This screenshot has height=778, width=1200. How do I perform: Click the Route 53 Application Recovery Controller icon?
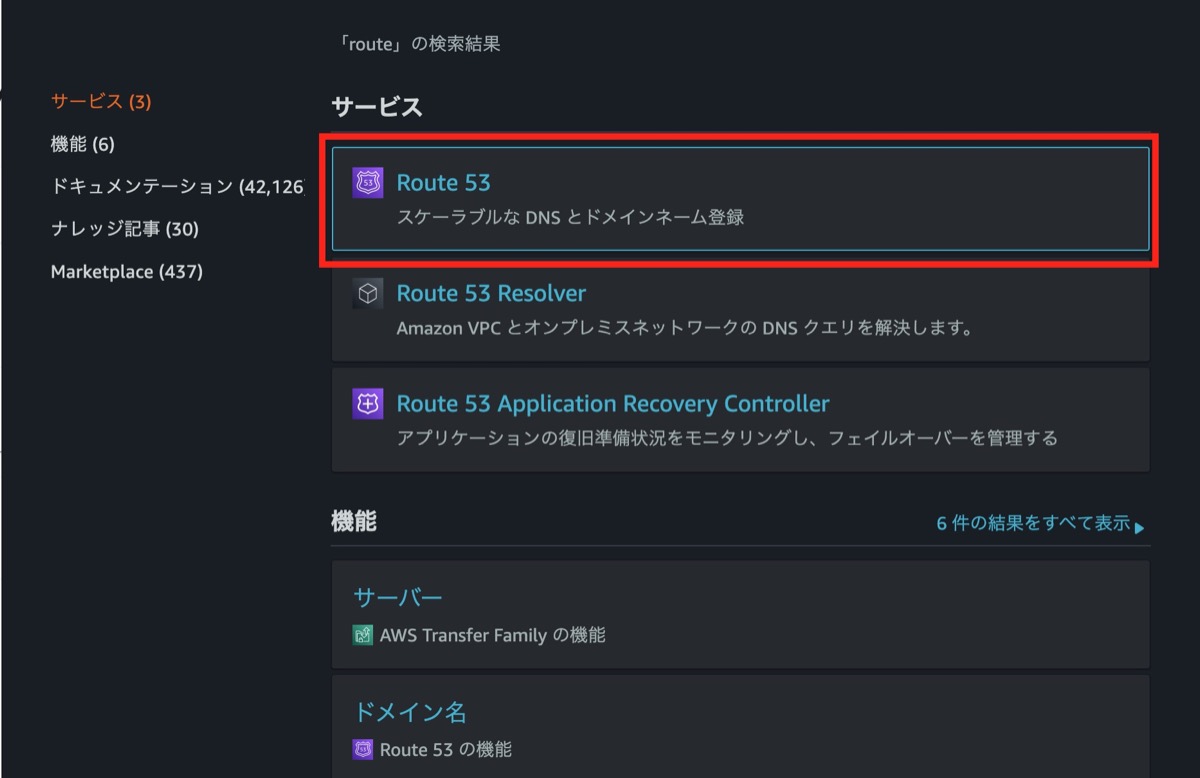click(x=367, y=403)
